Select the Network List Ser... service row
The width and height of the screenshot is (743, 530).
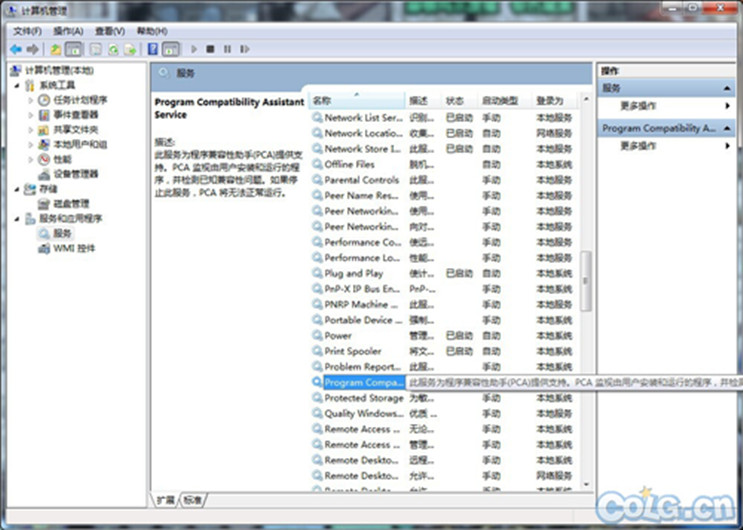point(442,118)
